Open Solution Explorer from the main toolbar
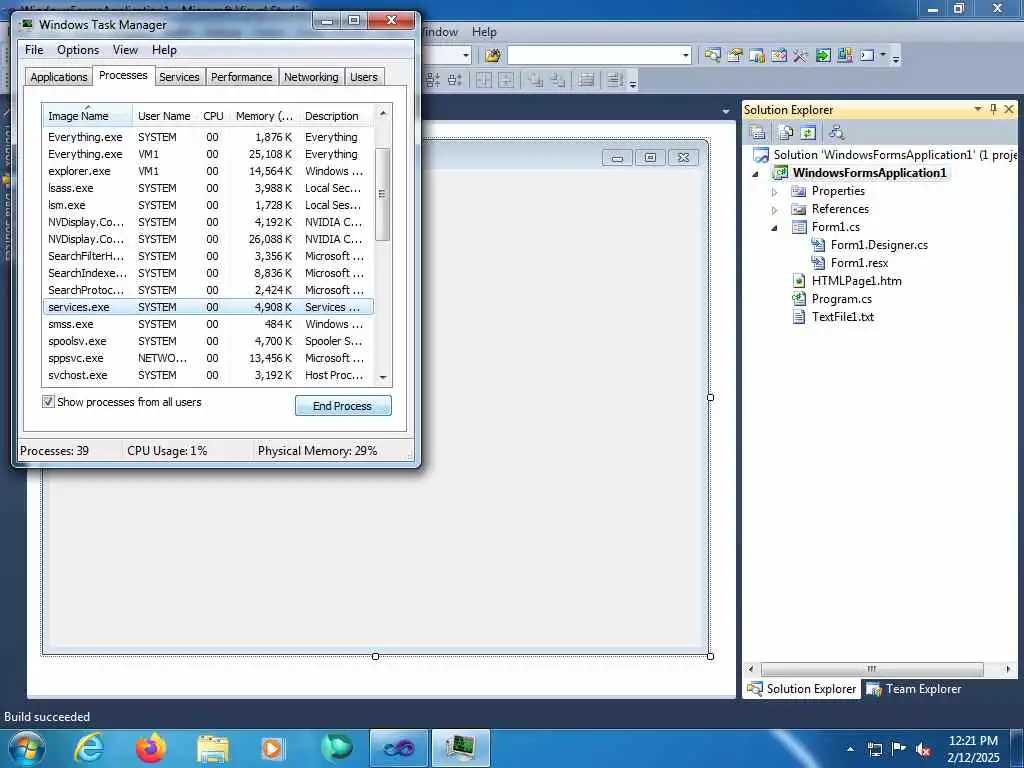 712,56
